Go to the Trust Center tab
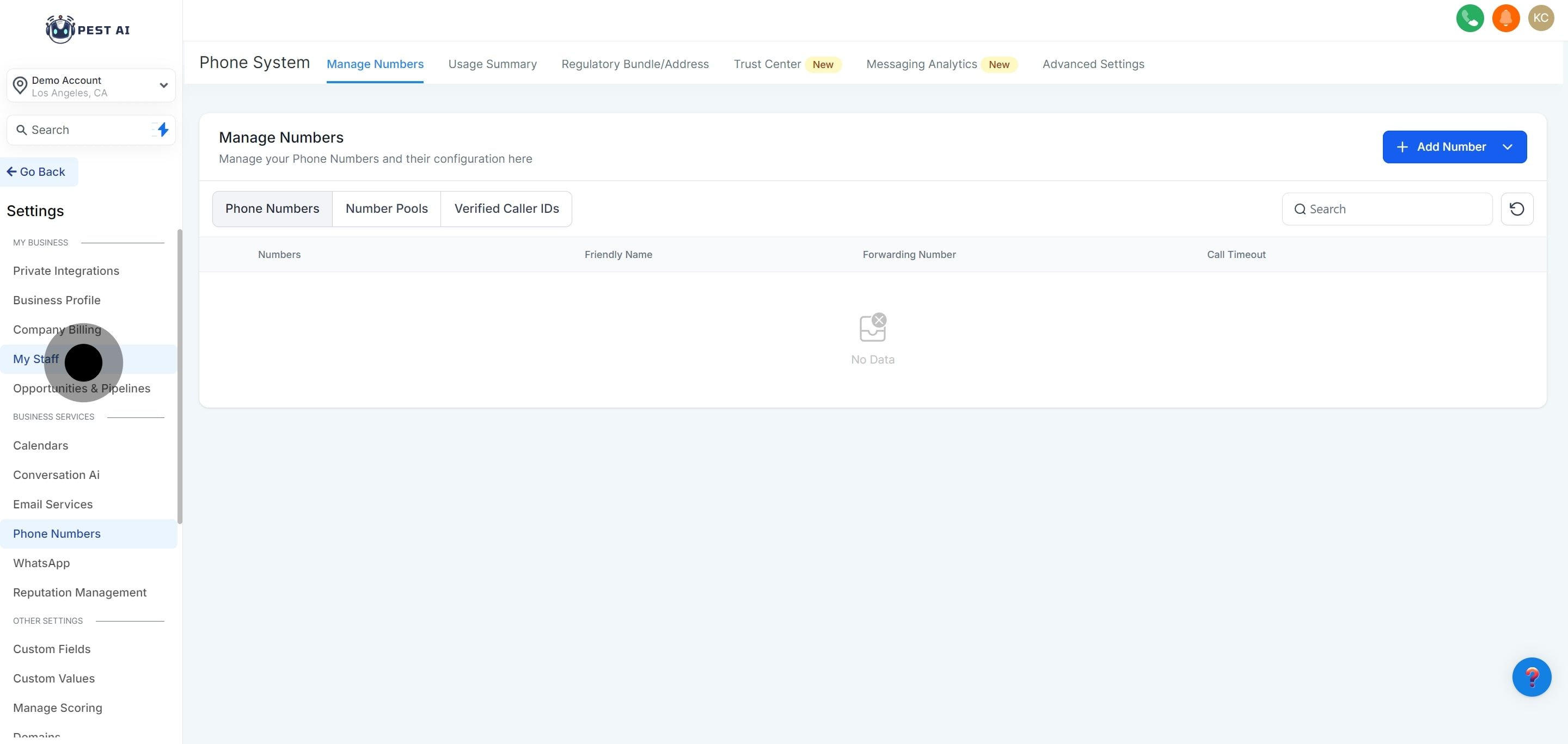 coord(767,64)
